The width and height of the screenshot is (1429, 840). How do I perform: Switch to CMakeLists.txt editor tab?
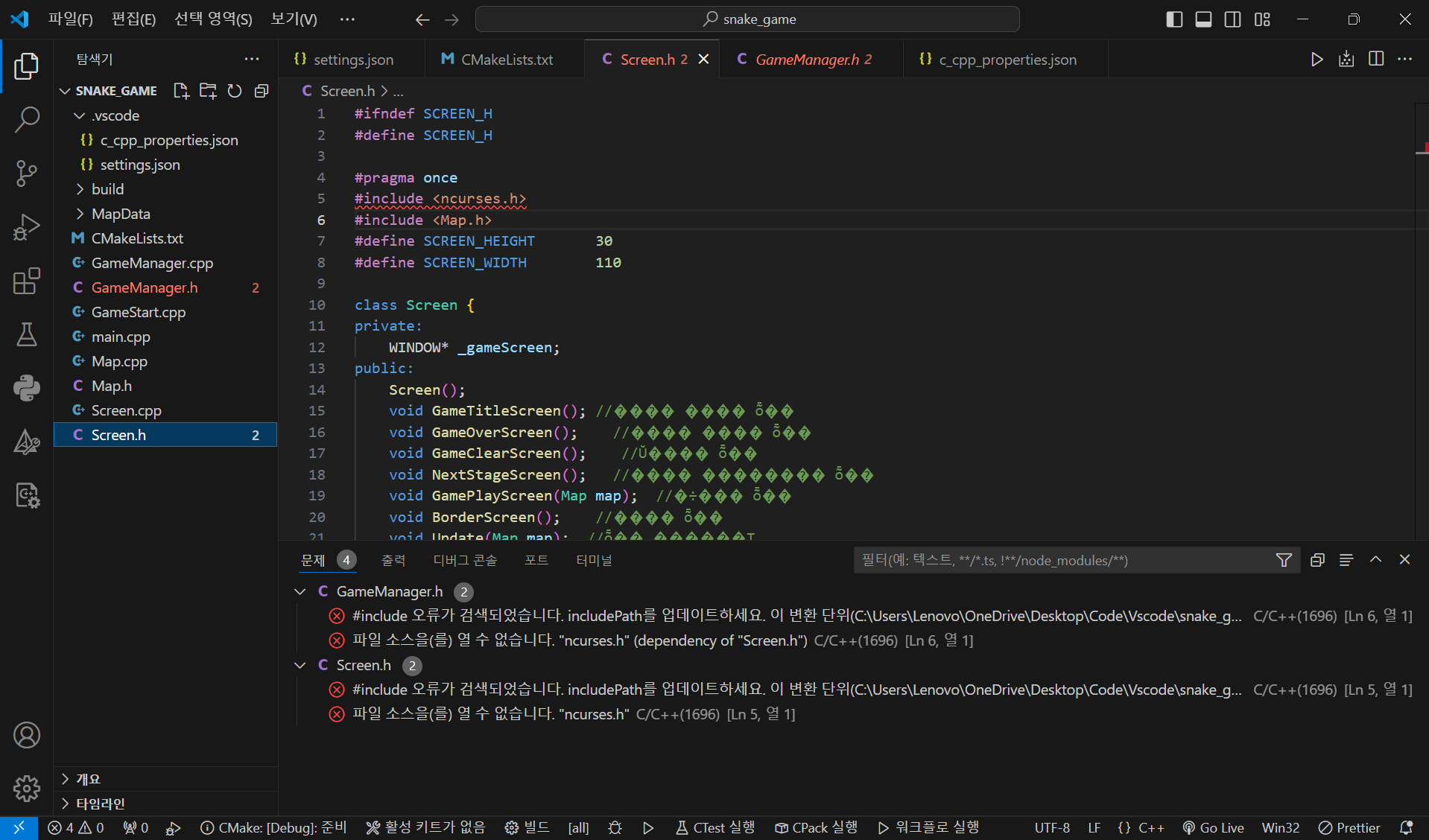click(x=505, y=60)
